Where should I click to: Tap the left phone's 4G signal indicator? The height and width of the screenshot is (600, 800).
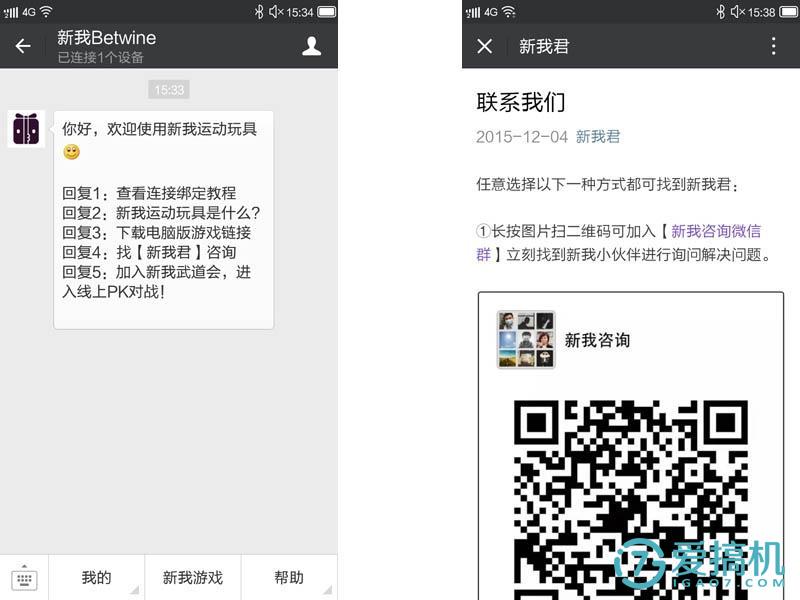[19, 12]
